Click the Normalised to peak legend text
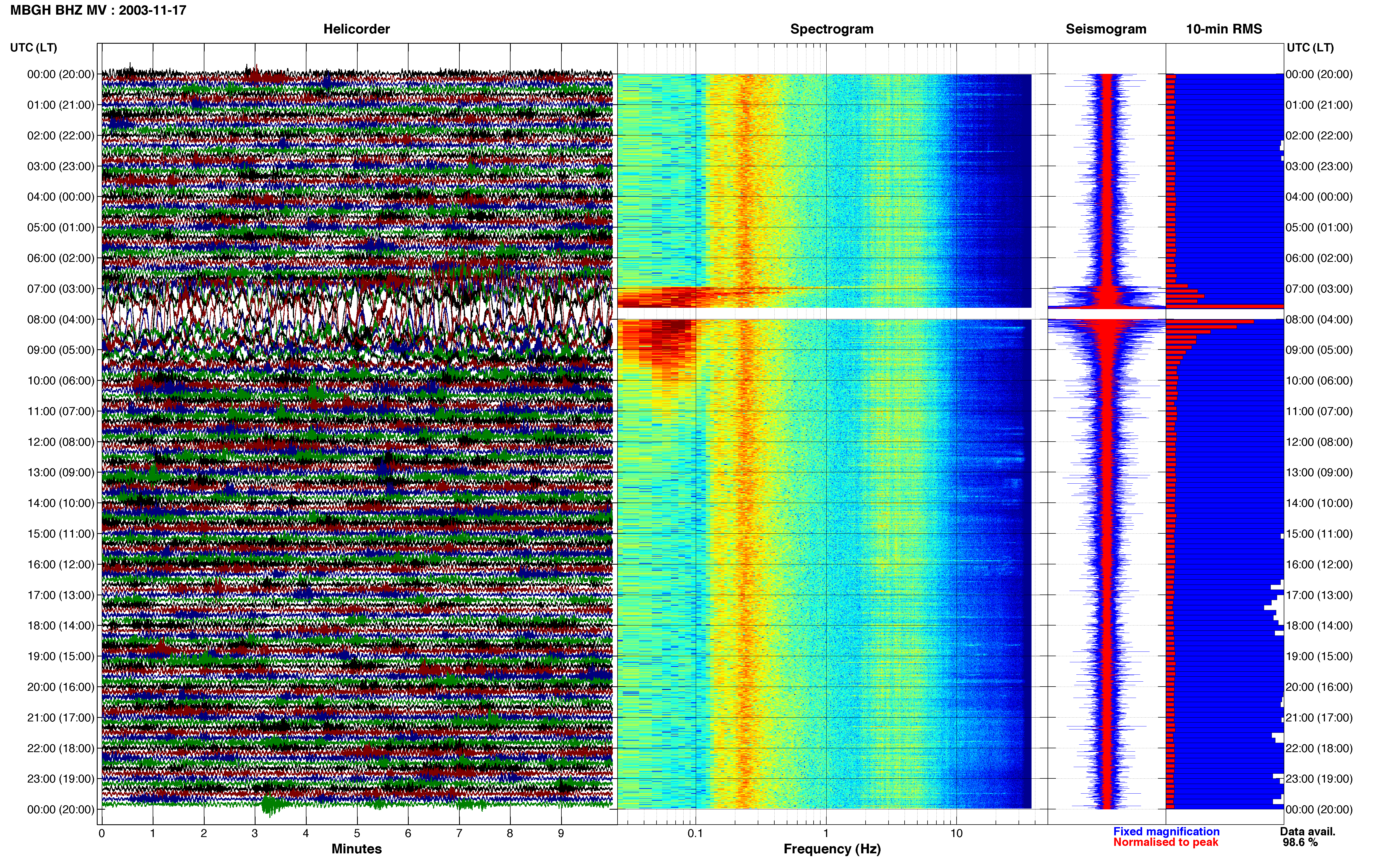The image size is (1388, 868). pos(1165,842)
